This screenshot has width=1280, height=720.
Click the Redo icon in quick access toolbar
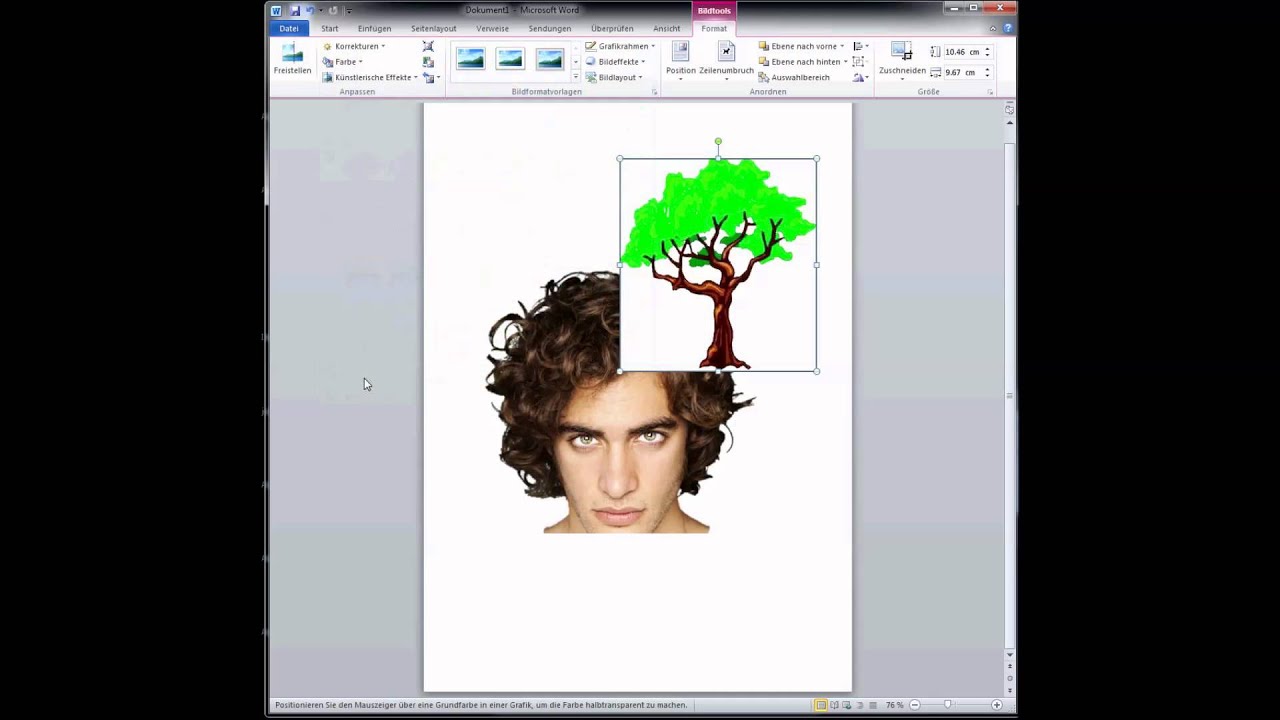pos(333,10)
